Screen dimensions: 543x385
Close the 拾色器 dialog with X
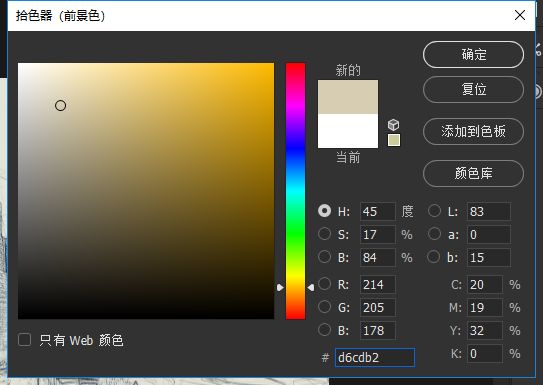tap(520, 15)
